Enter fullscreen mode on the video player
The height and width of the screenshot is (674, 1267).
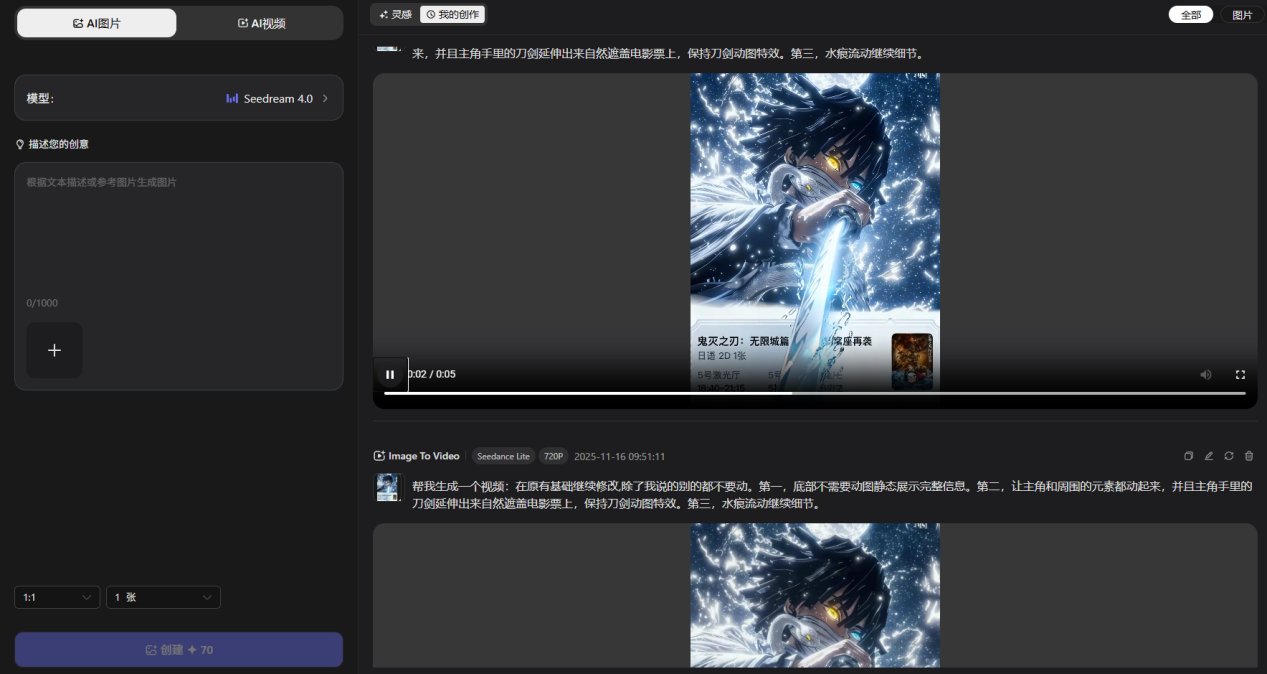point(1240,374)
